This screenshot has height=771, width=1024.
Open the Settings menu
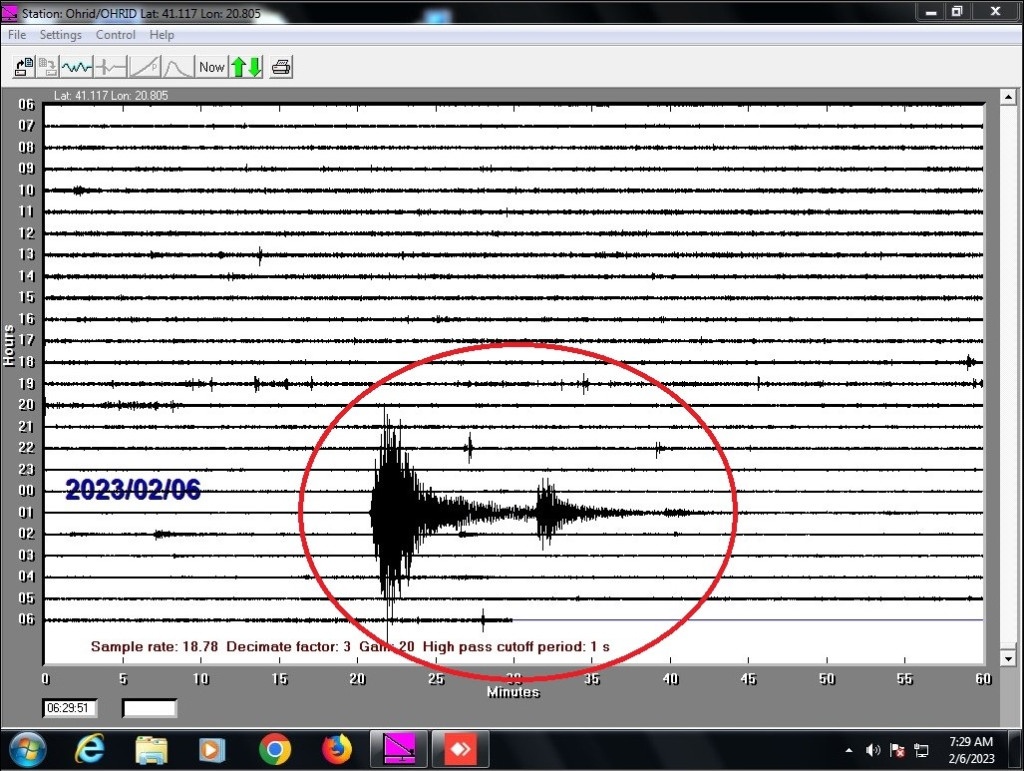(x=61, y=35)
